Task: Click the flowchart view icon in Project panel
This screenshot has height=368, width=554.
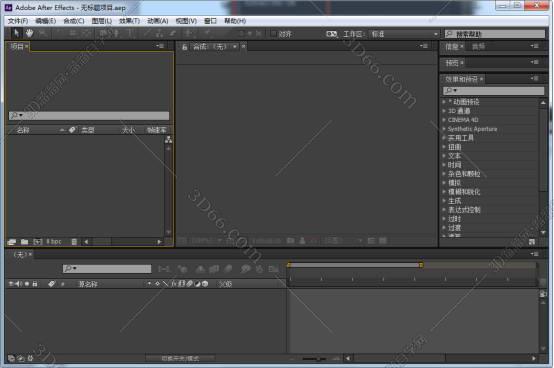Action: click(x=169, y=140)
